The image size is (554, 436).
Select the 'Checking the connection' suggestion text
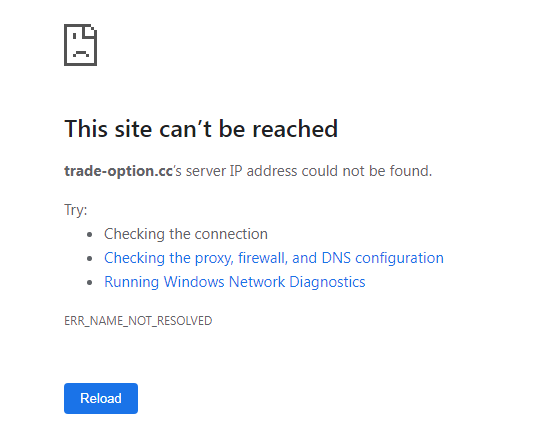pos(186,234)
